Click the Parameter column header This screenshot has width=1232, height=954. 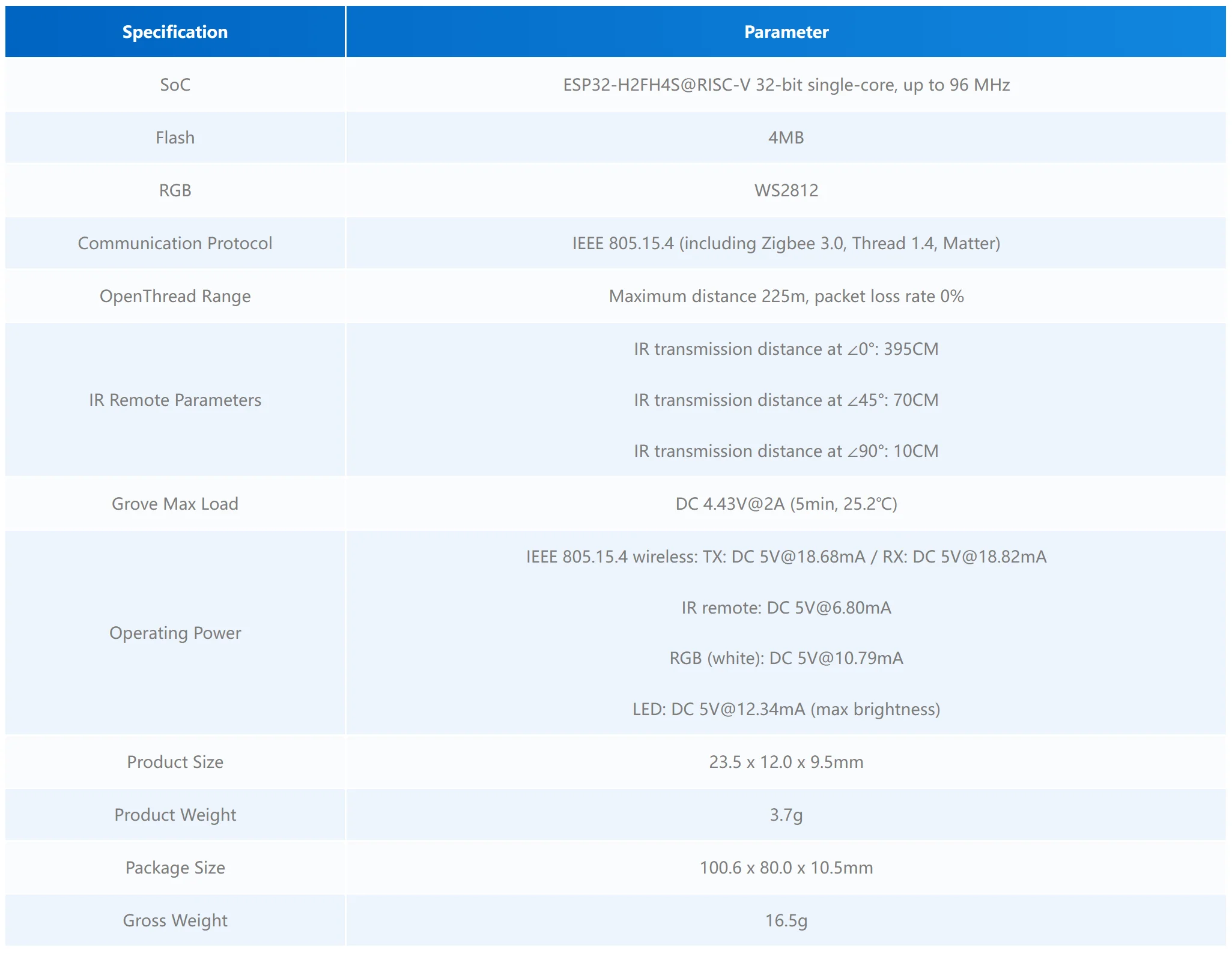point(786,32)
